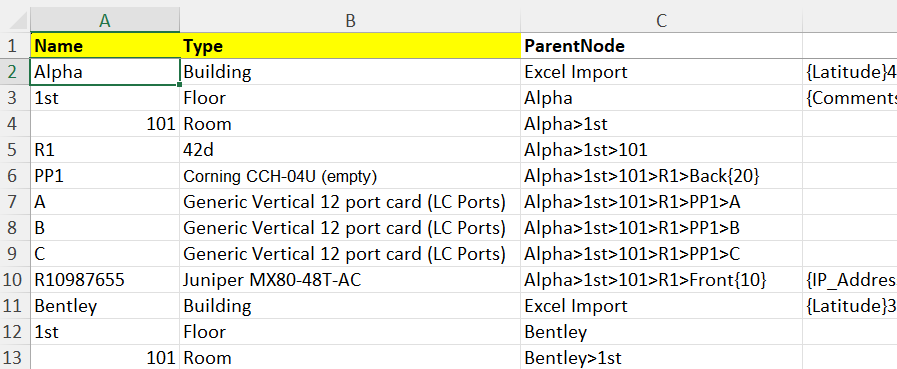Select the Corning CCH-04U (empty) cell
Screen dimensions: 897x369
pyautogui.click(x=350, y=176)
